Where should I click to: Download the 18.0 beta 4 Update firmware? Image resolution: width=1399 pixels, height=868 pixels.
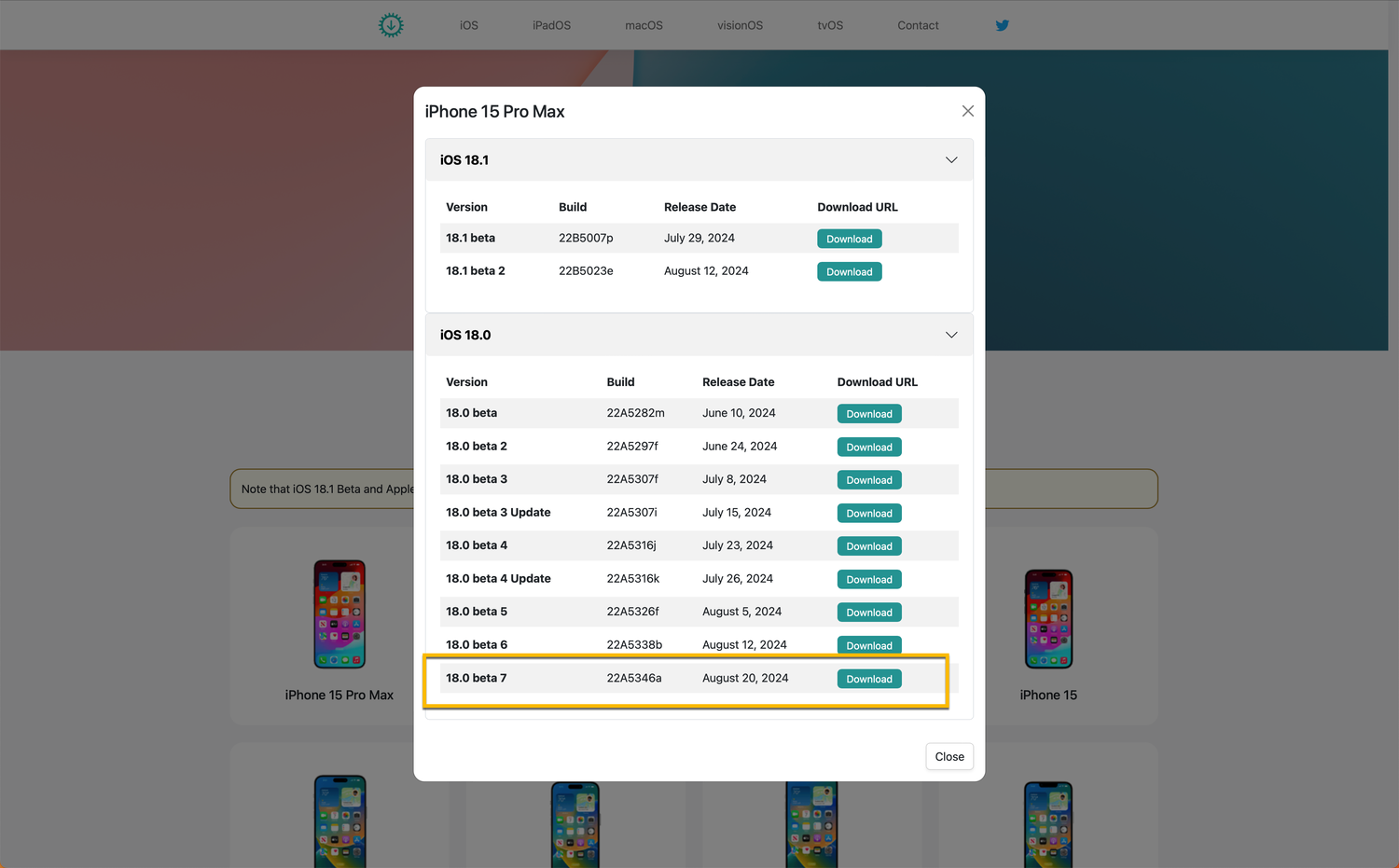[x=869, y=579]
